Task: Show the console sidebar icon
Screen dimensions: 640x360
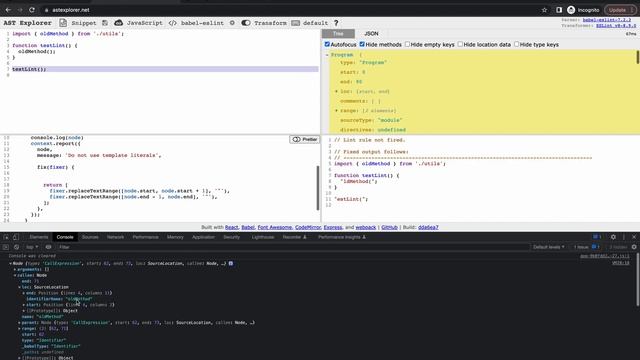Action: [6, 247]
